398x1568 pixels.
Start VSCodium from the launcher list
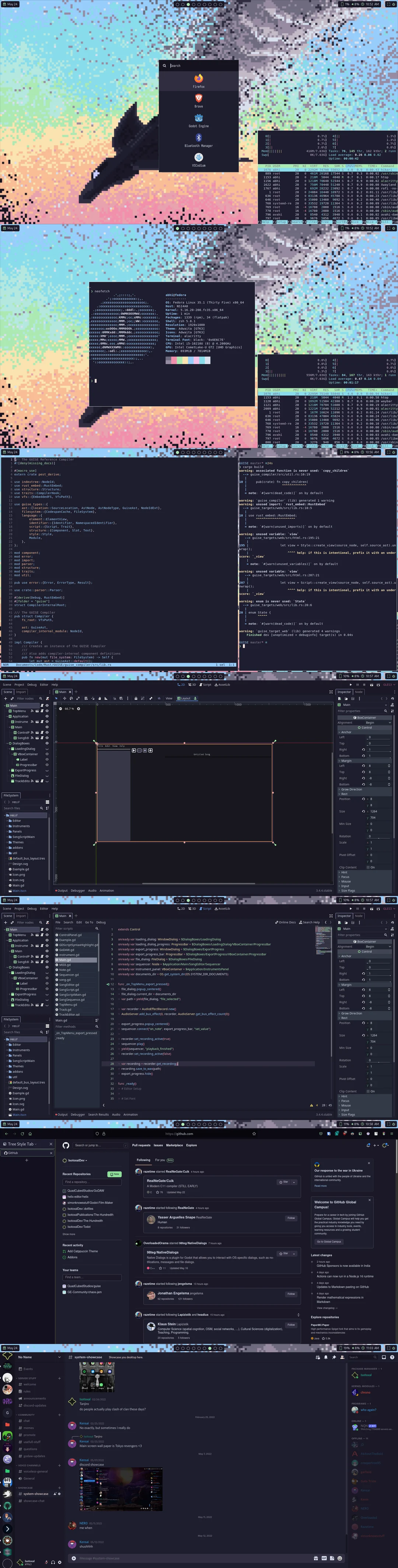coord(198,158)
